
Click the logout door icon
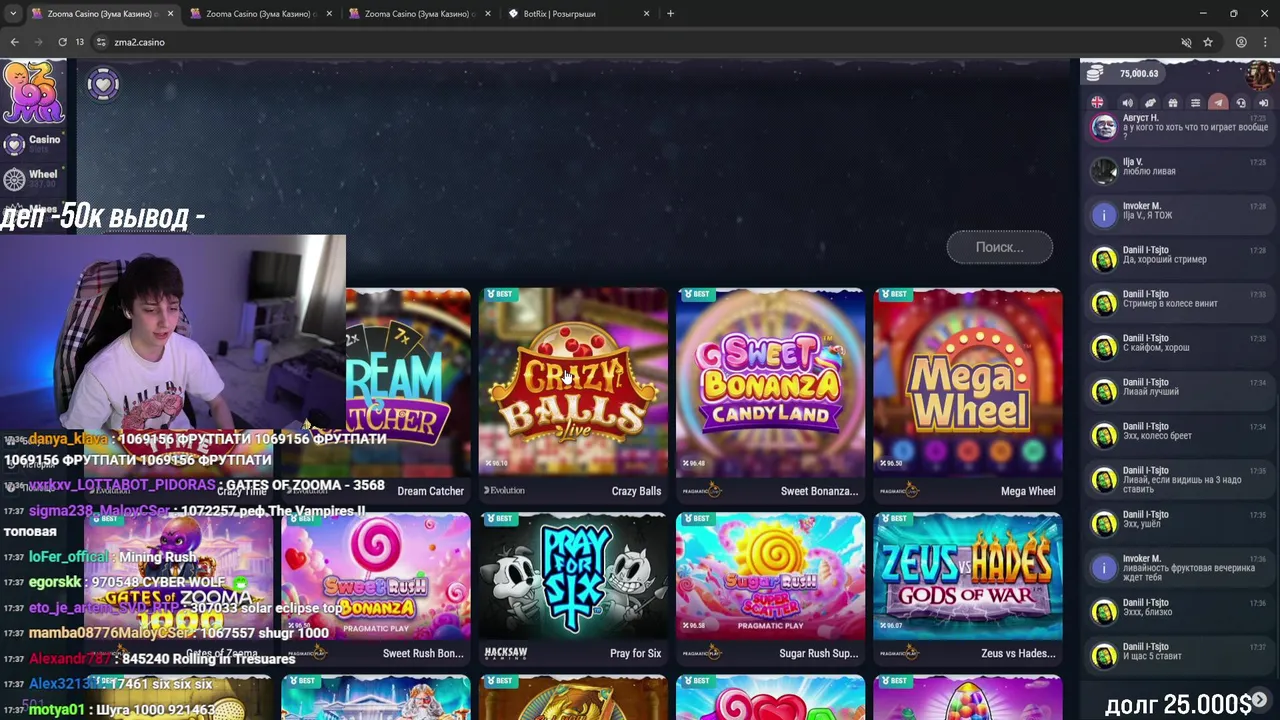1263,103
